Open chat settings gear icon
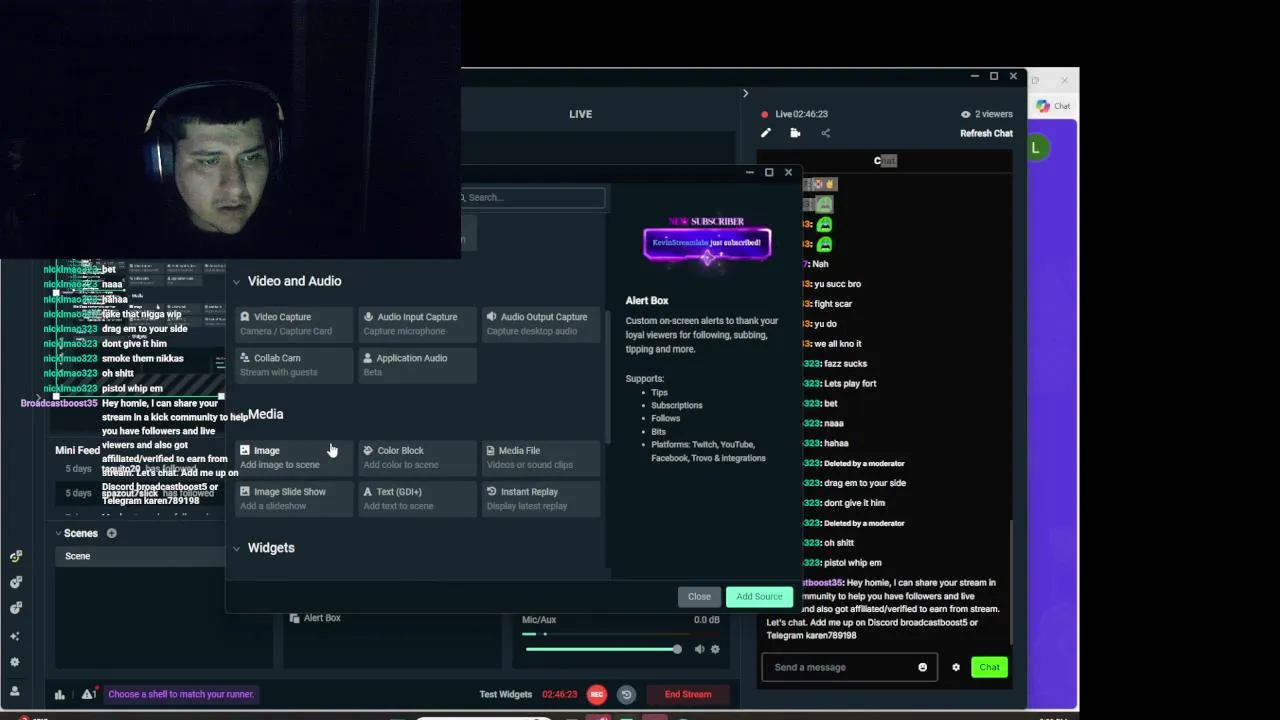 pos(955,667)
